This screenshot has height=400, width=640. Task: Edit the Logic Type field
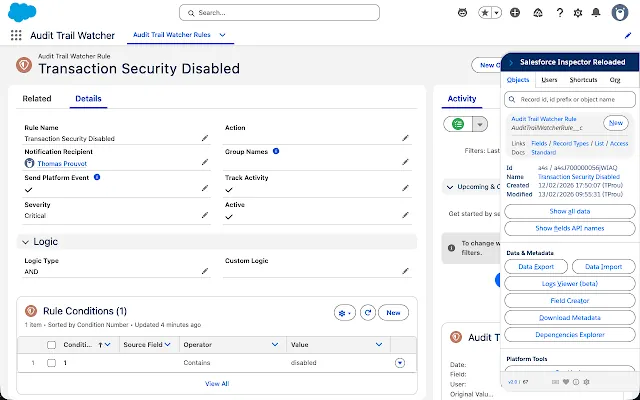pos(205,271)
